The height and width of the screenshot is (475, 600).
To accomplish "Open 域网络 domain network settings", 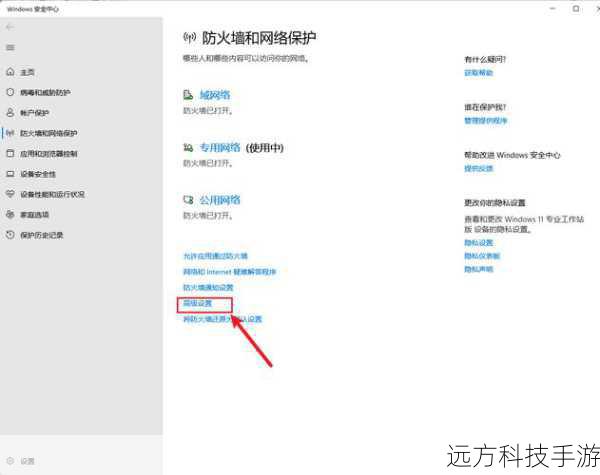I will (215, 95).
